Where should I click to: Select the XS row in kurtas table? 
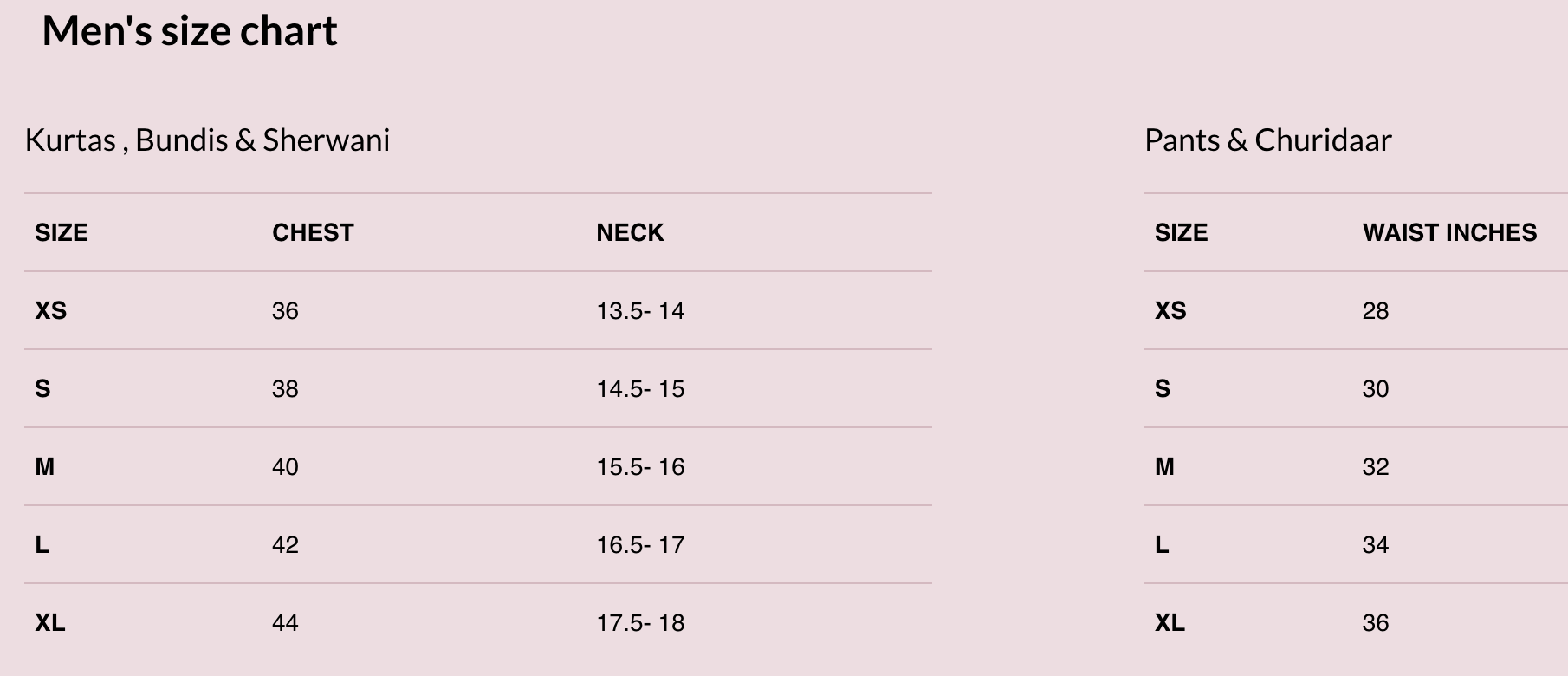[x=478, y=310]
